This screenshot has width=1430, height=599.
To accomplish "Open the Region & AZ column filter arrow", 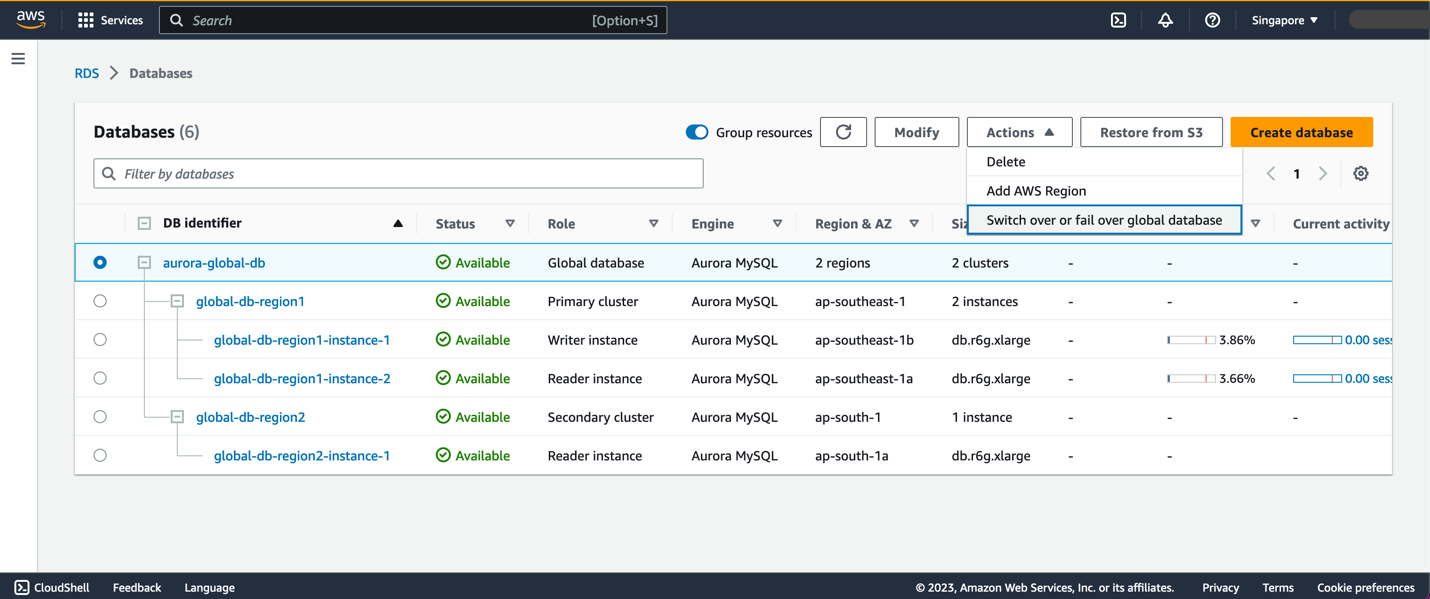I will [914, 224].
